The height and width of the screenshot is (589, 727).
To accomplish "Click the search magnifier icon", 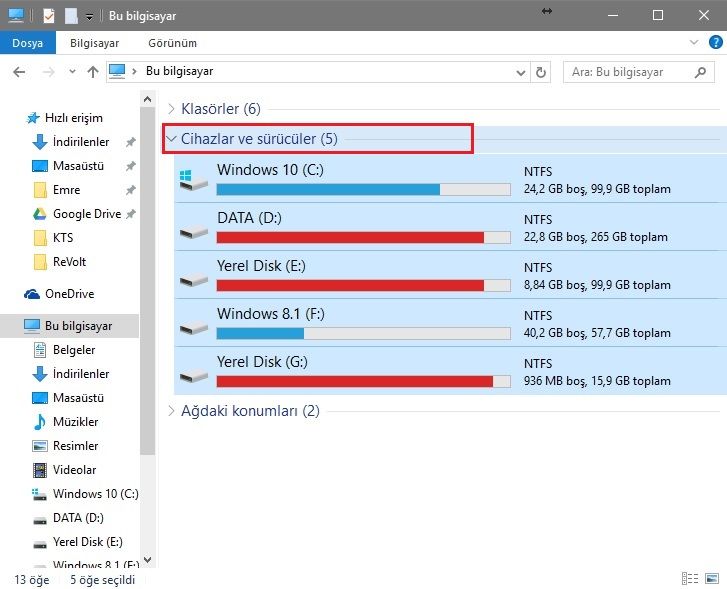I will pyautogui.click(x=701, y=72).
